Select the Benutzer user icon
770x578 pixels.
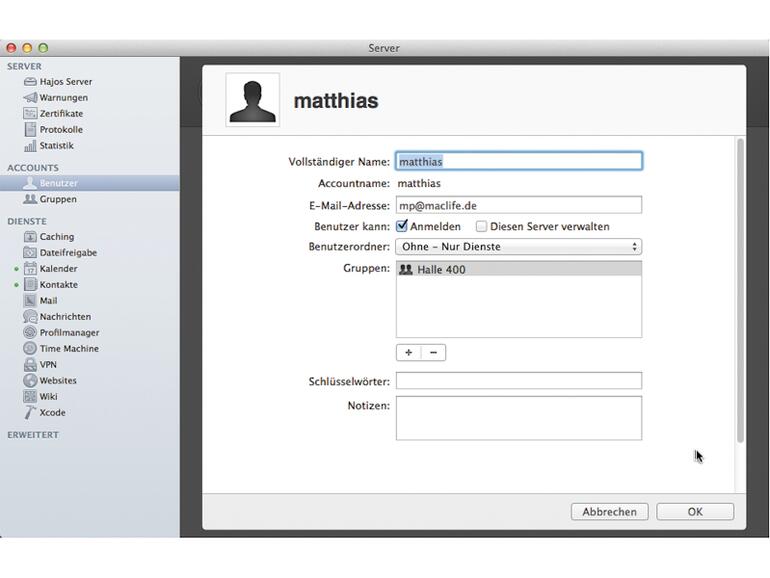(30, 183)
